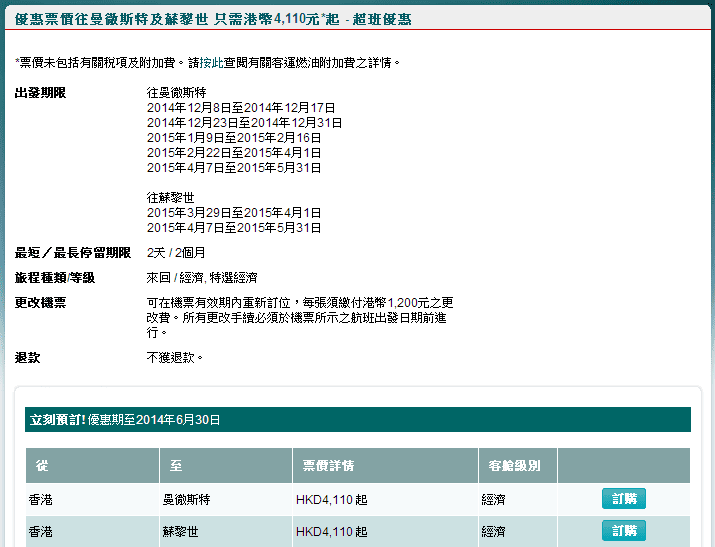Viewport: 715px width, 547px height.
Task: Click the 2014年12月8日至2014年12月17日 date range
Action: click(x=241, y=108)
